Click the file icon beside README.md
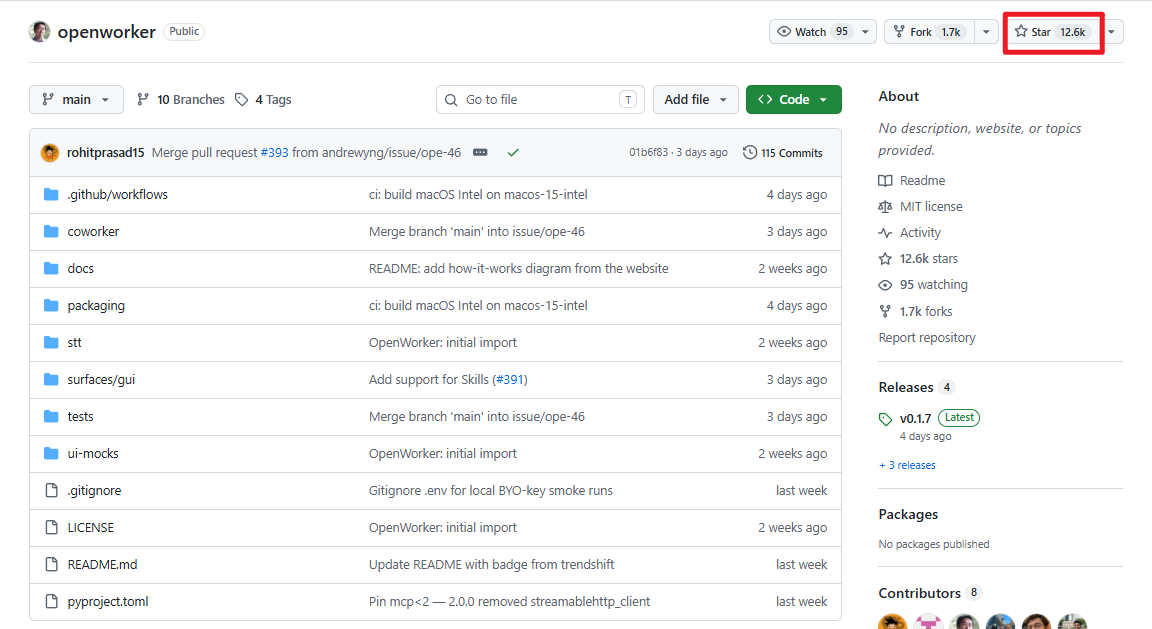This screenshot has width=1152, height=629. [51, 564]
